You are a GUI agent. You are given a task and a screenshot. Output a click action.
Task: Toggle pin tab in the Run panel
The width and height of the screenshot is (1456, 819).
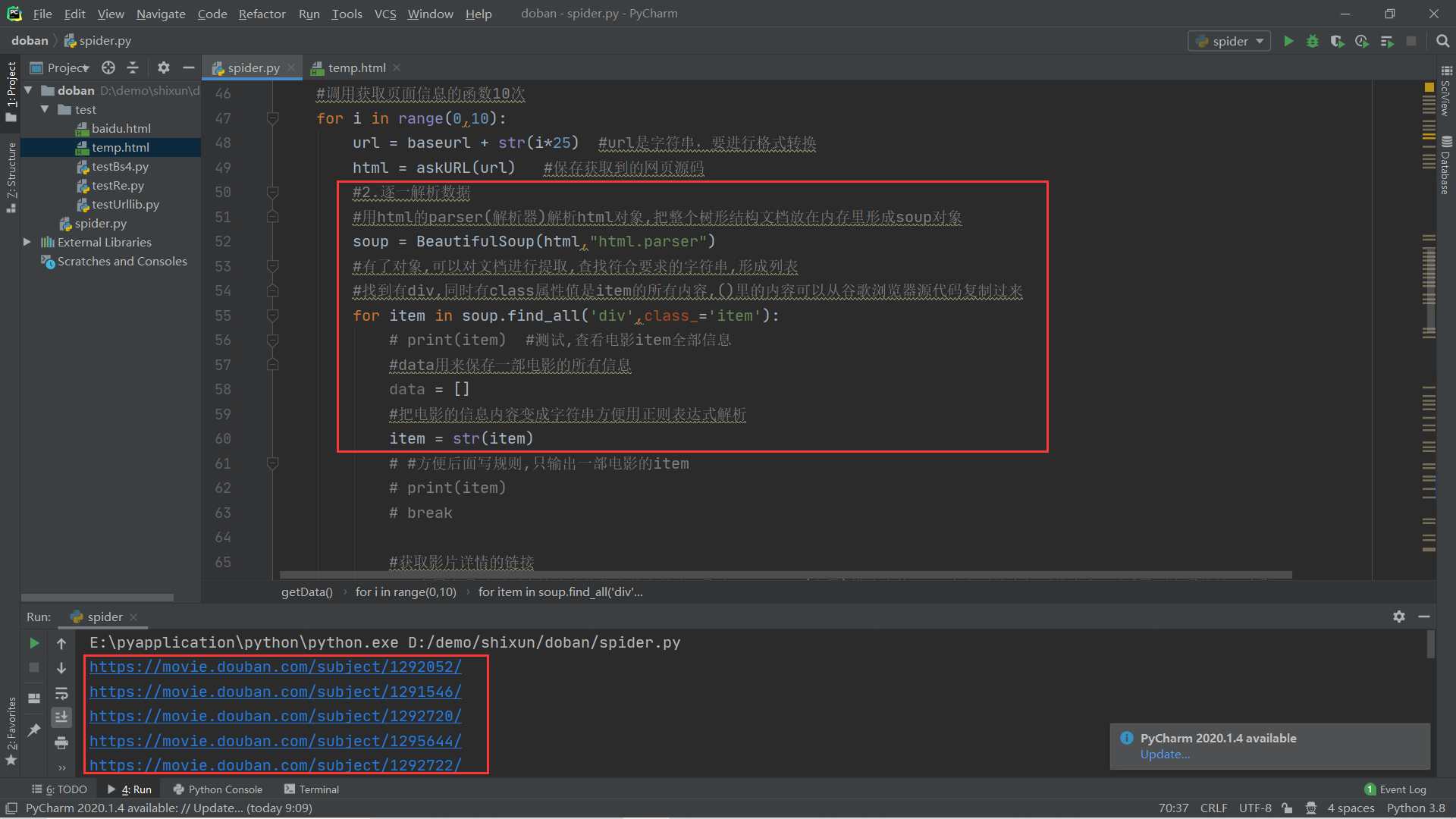click(34, 730)
